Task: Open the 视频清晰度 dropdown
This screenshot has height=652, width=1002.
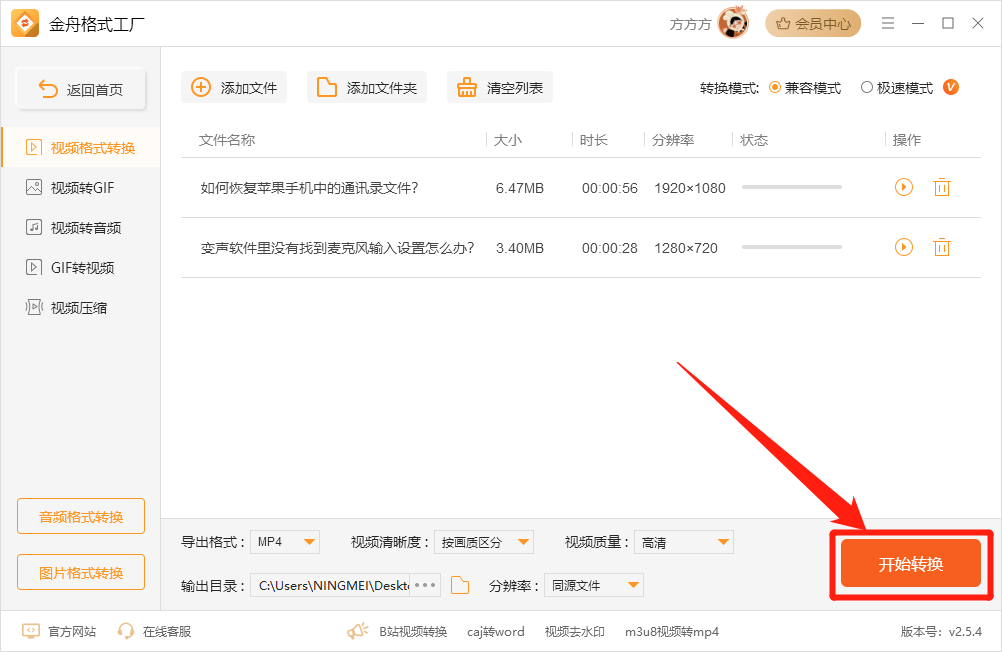Action: click(484, 542)
